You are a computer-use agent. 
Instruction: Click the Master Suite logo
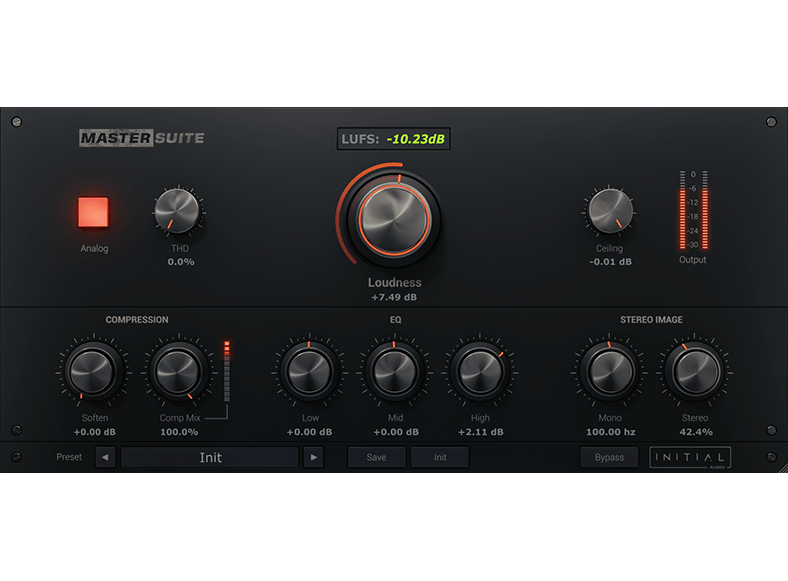pos(142,138)
